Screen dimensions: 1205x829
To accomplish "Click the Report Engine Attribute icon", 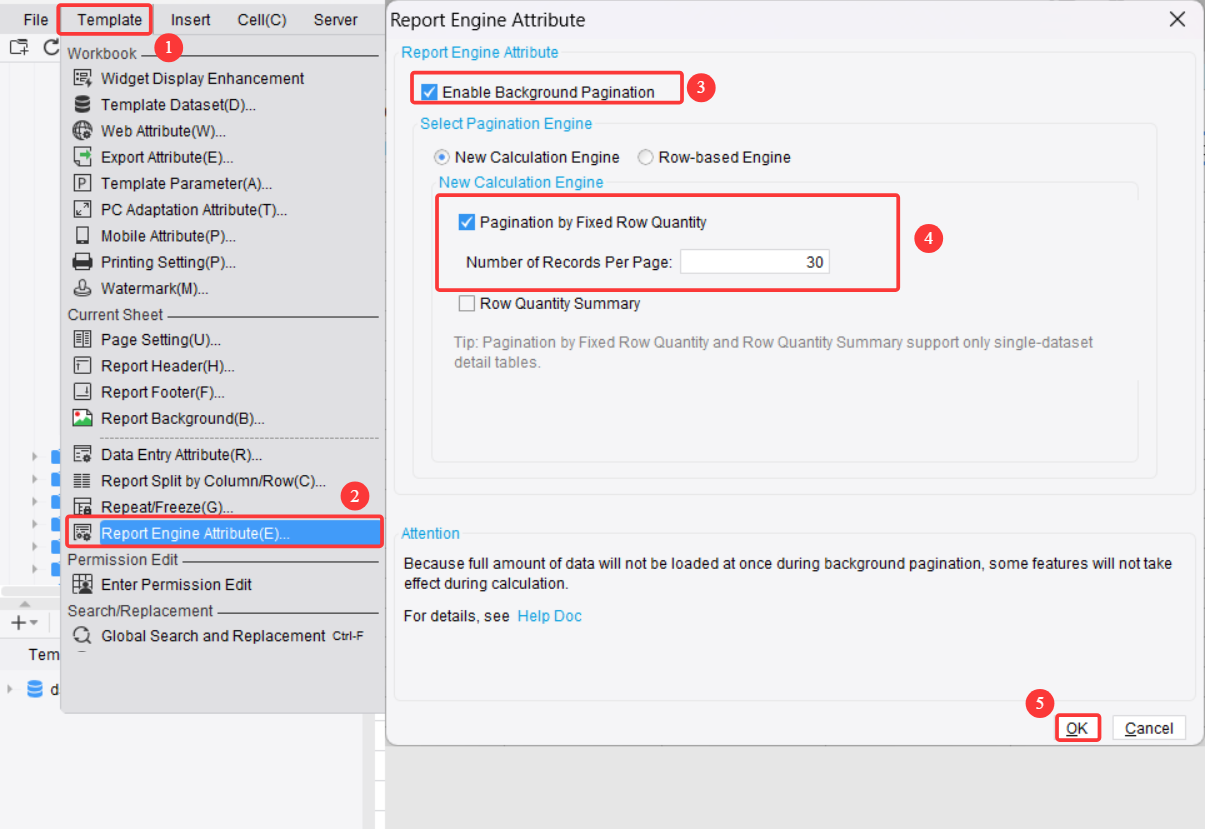I will point(83,533).
